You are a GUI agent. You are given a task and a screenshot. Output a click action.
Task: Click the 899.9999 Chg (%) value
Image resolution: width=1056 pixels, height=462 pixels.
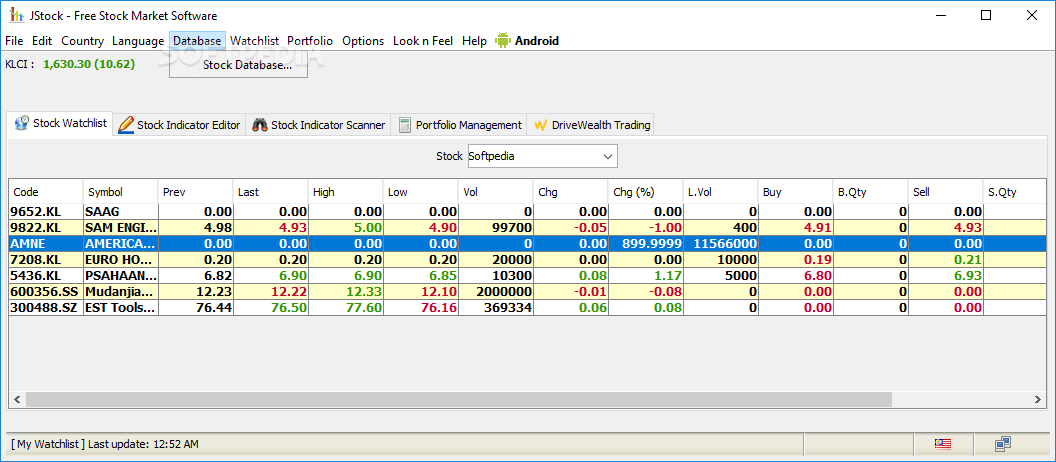coord(645,244)
